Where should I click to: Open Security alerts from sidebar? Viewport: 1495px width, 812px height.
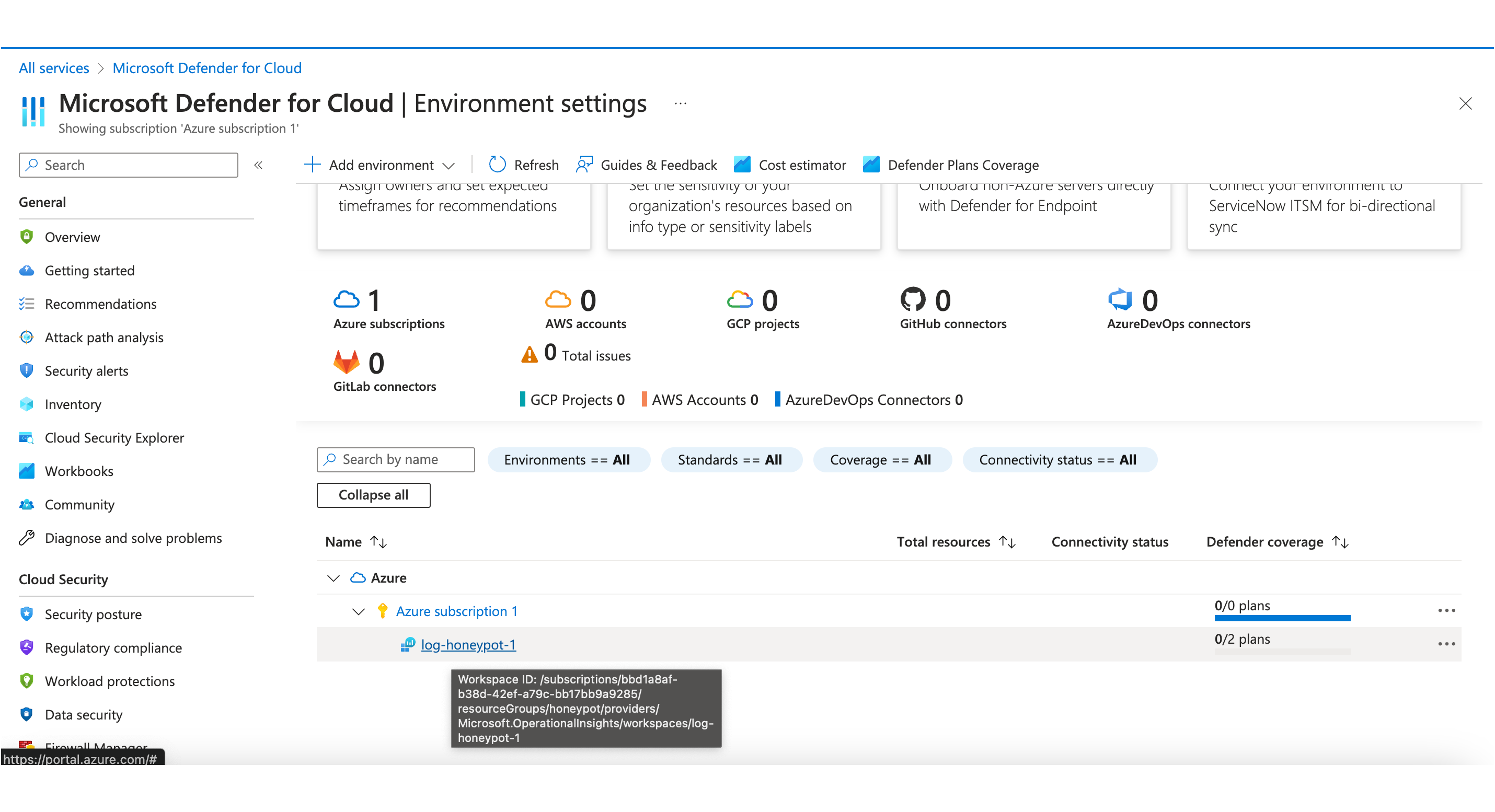point(86,370)
